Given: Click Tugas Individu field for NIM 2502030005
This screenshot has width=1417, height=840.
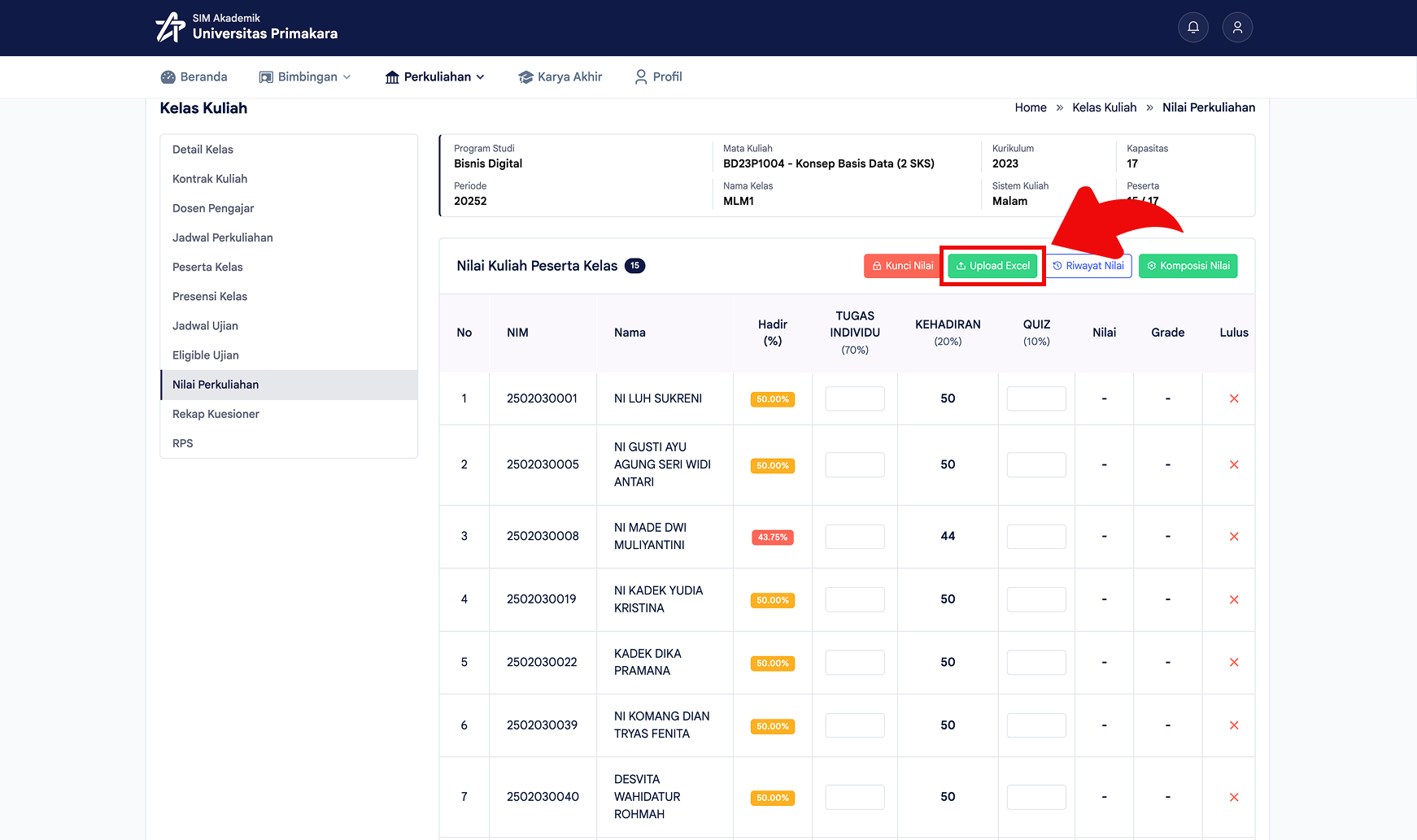Looking at the screenshot, I should 855,464.
